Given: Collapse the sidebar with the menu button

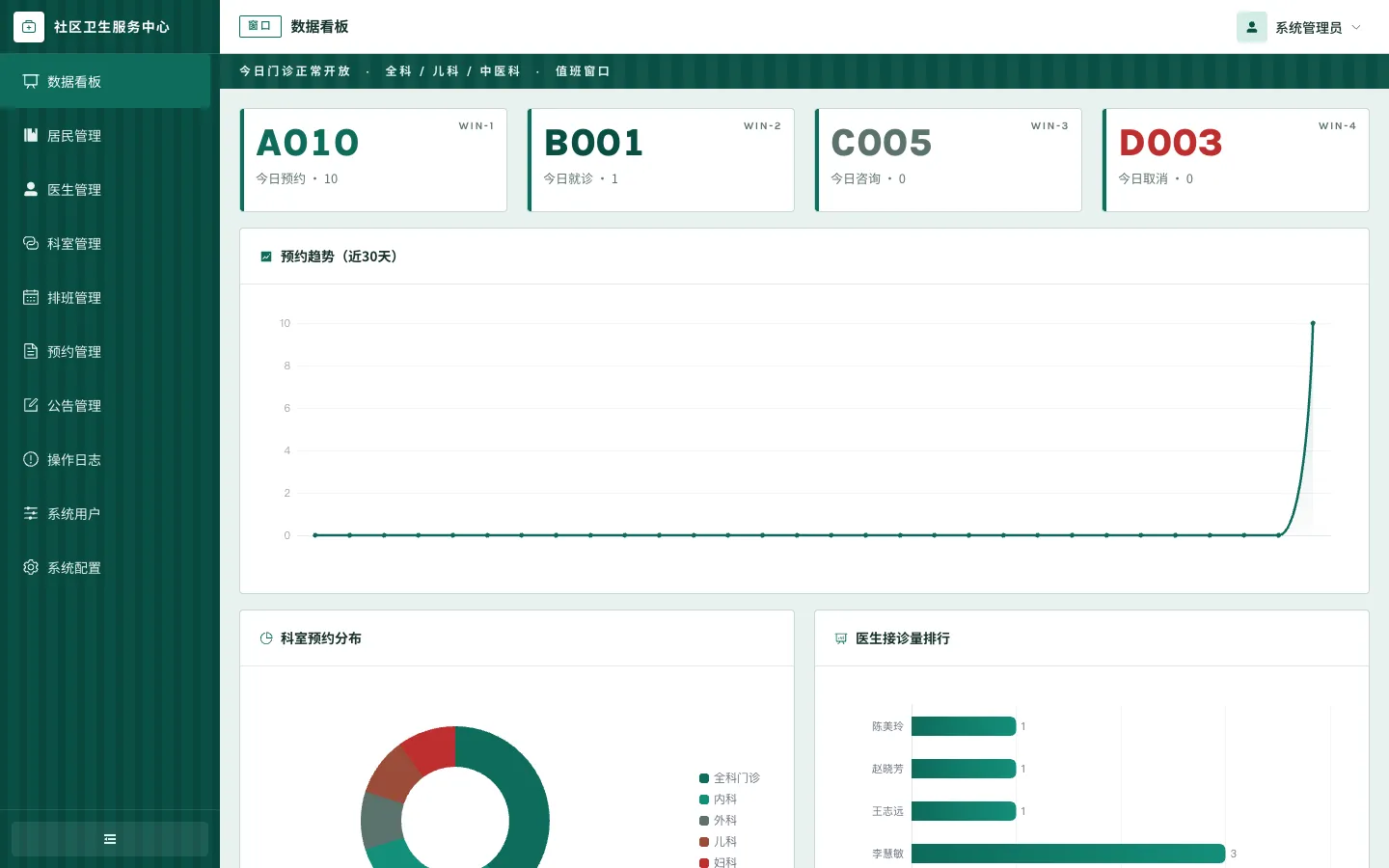Looking at the screenshot, I should (110, 839).
